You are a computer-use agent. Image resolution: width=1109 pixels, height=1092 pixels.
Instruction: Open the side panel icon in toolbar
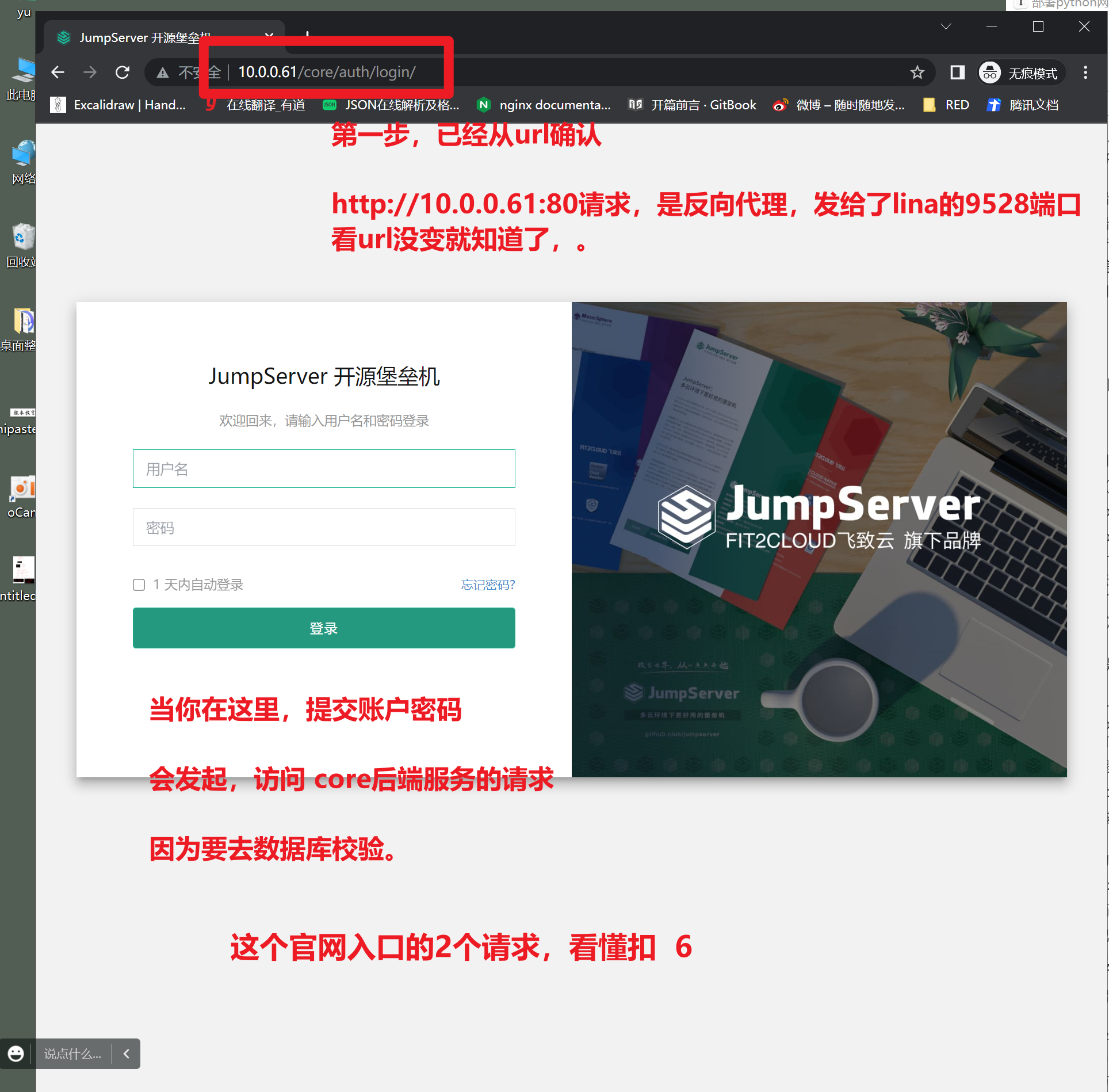coord(957,72)
